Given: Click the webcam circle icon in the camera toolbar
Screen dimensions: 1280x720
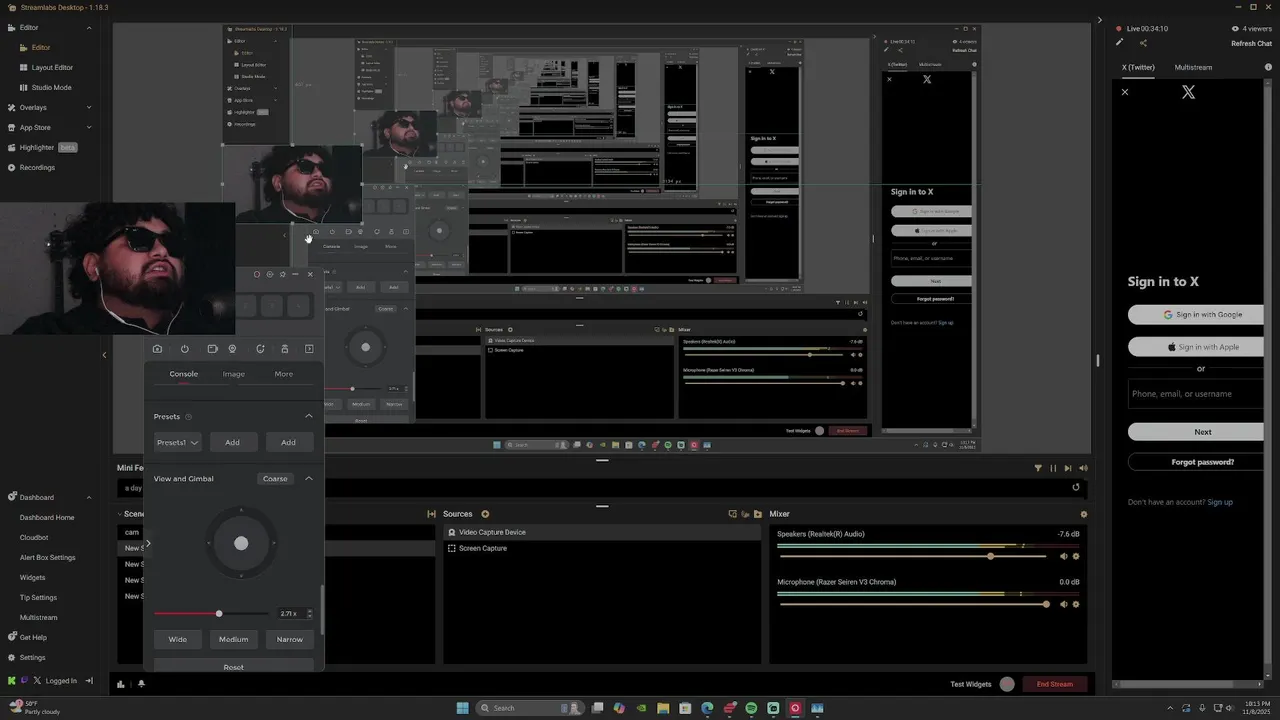Looking at the screenshot, I should coord(232,349).
